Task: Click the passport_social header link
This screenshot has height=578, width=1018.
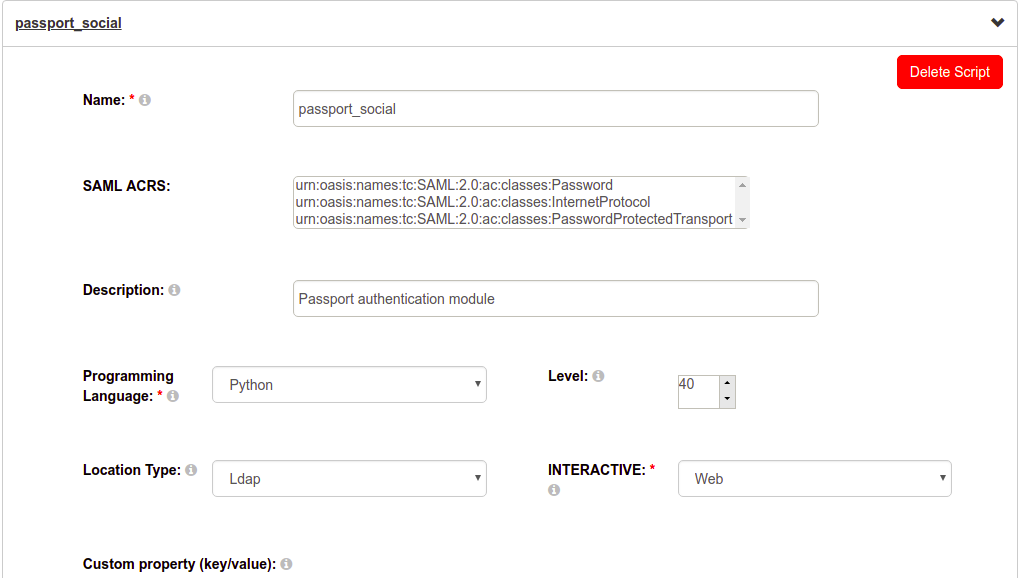Action: pos(68,21)
